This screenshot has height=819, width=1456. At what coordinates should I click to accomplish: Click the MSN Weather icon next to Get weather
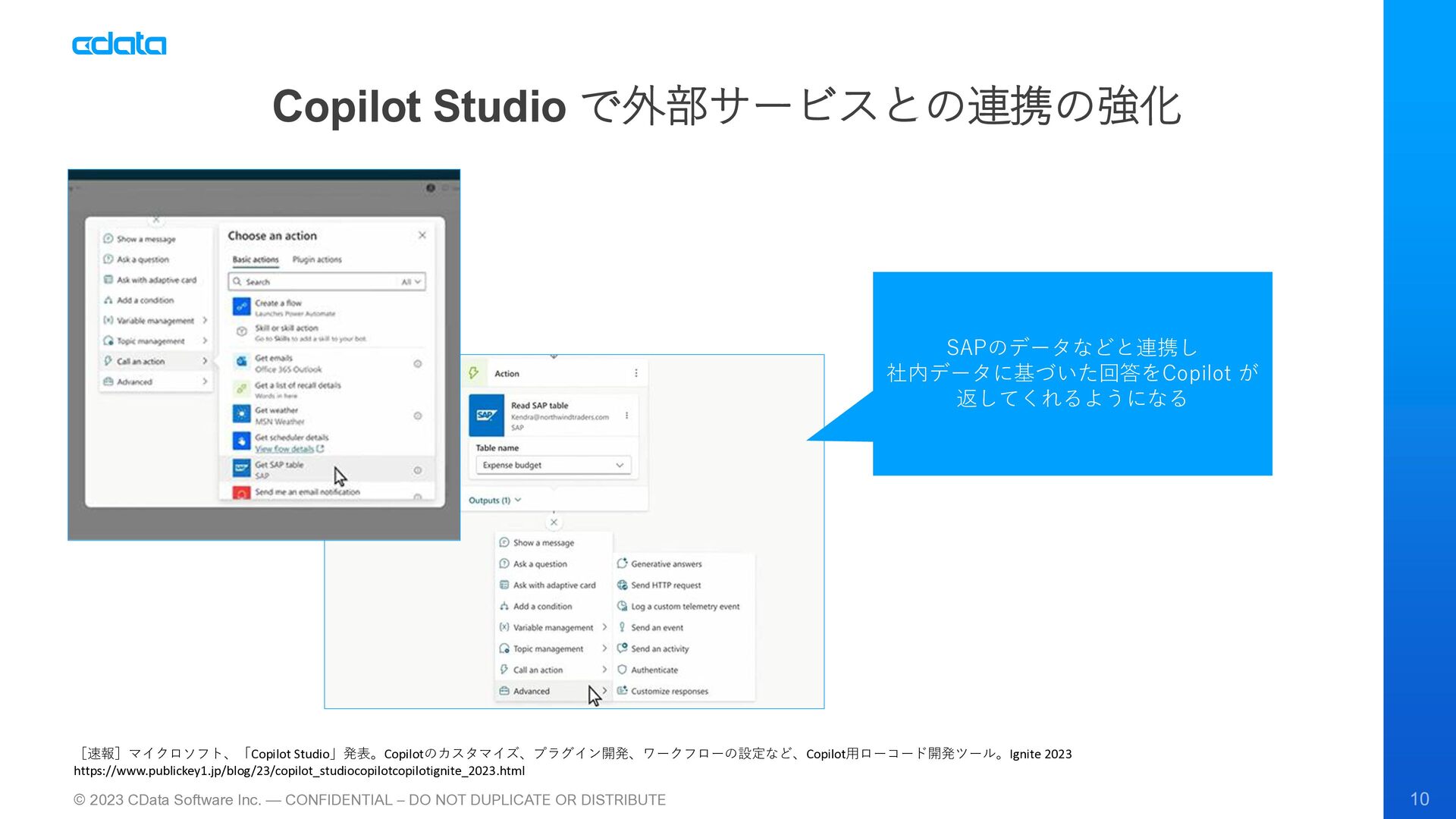tap(241, 414)
